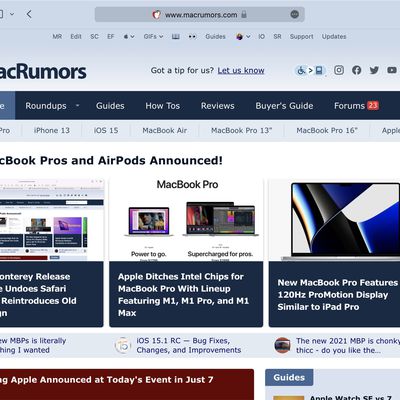Screen dimensions: 400x400
Task: Expand the colorful avatar bookmarks folder
Action: pos(243,37)
